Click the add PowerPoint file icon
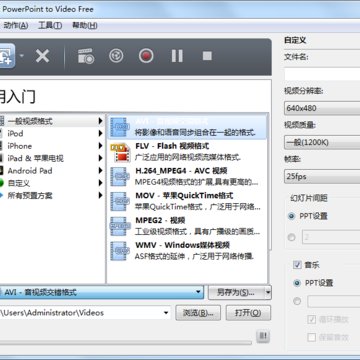Image resolution: width=360 pixels, height=360 pixels. pyautogui.click(x=6, y=56)
